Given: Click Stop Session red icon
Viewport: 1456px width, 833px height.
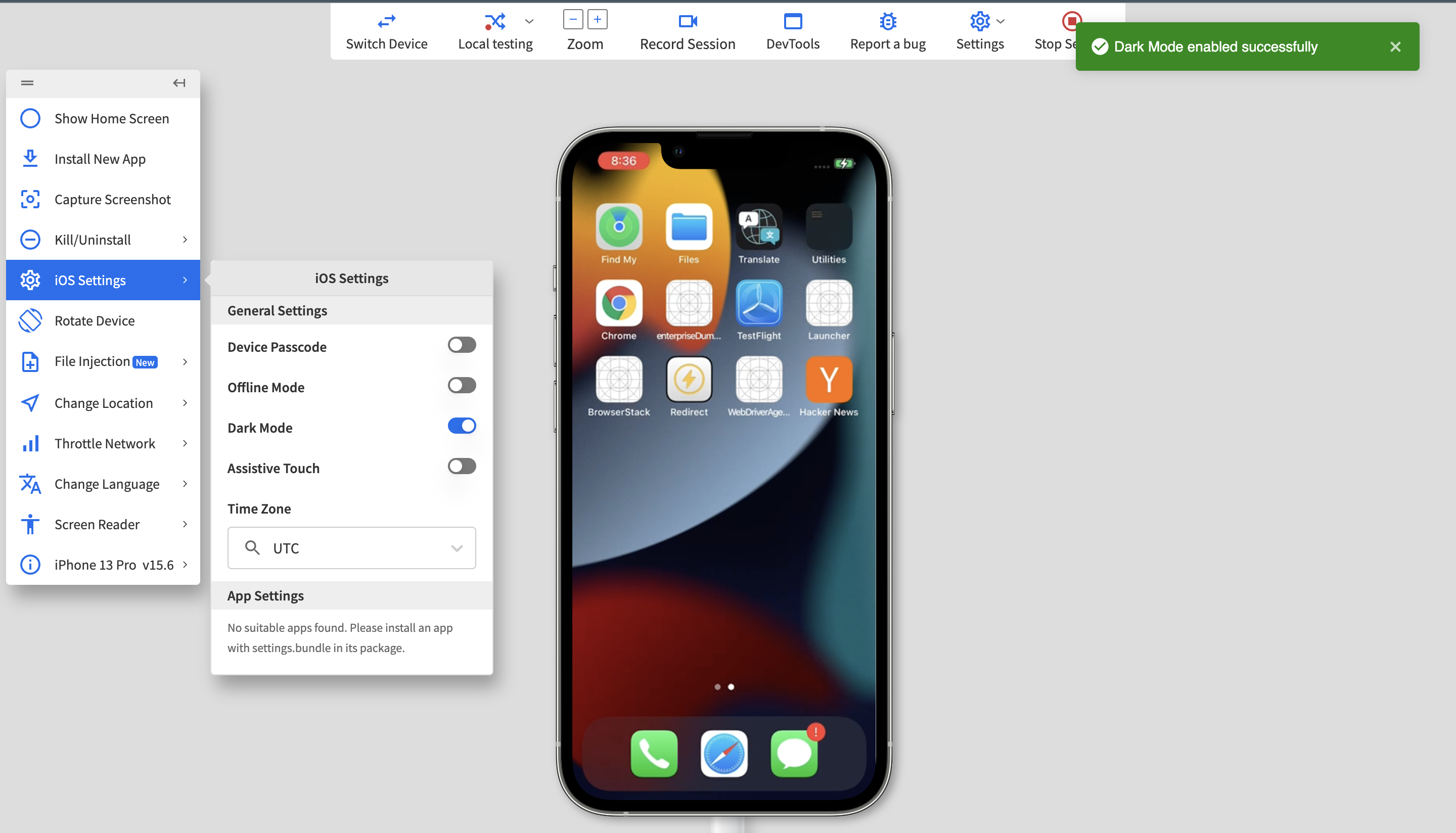Looking at the screenshot, I should point(1071,20).
